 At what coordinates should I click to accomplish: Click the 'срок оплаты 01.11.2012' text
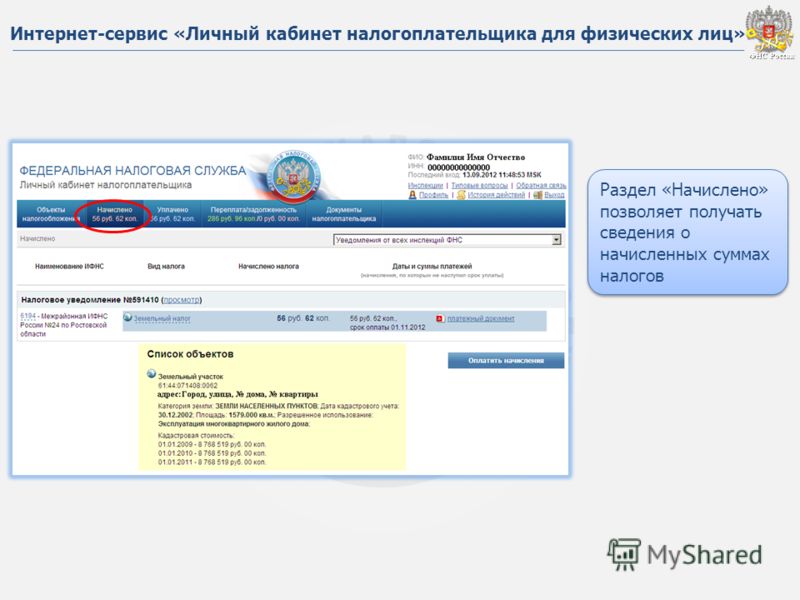(388, 328)
